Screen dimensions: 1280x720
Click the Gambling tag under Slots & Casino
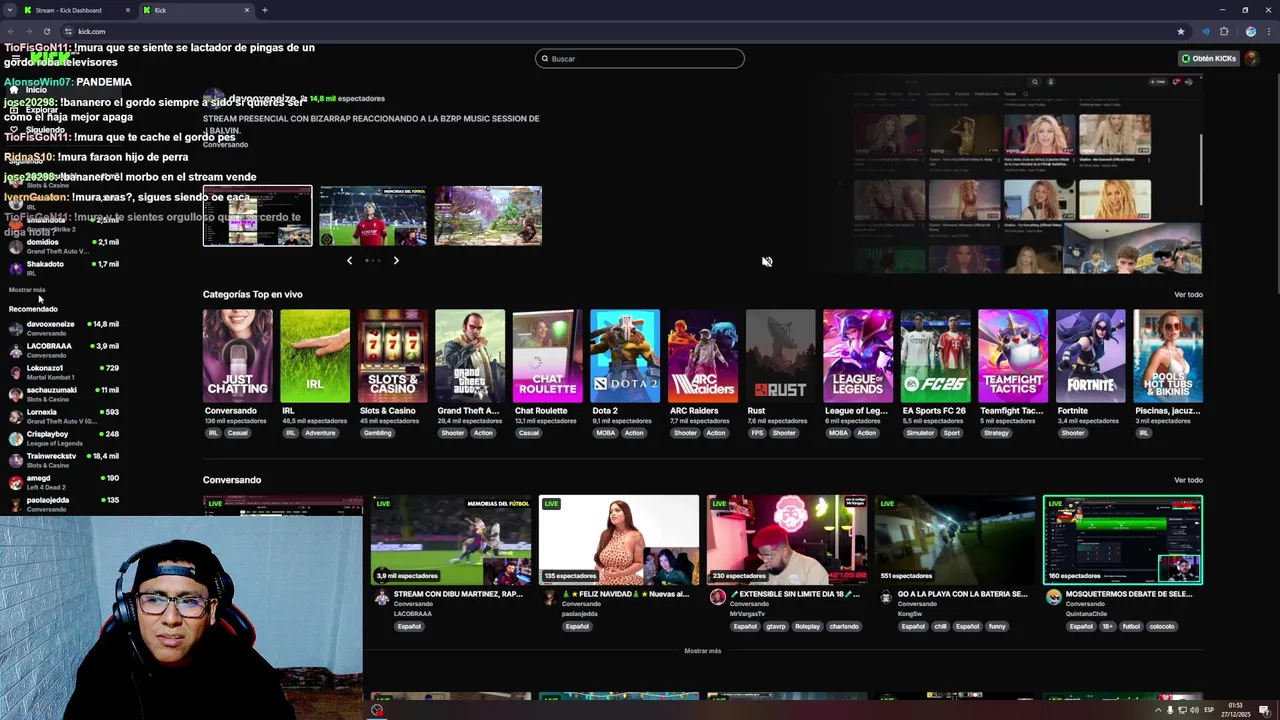click(x=378, y=433)
